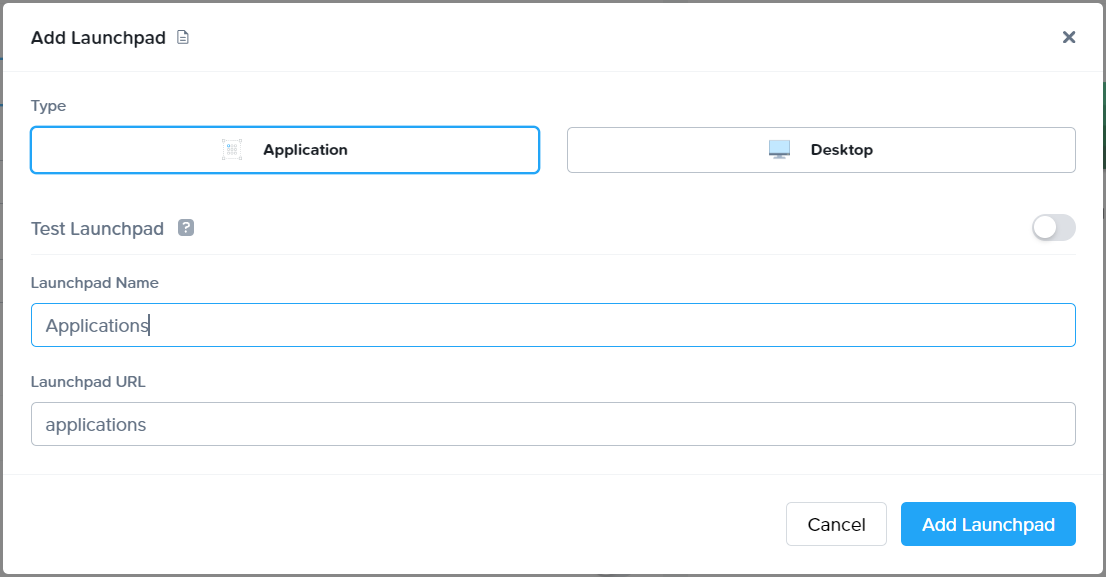Click the grid icon inside the Application card
Screen dimensions: 1106x577
[x=231, y=149]
